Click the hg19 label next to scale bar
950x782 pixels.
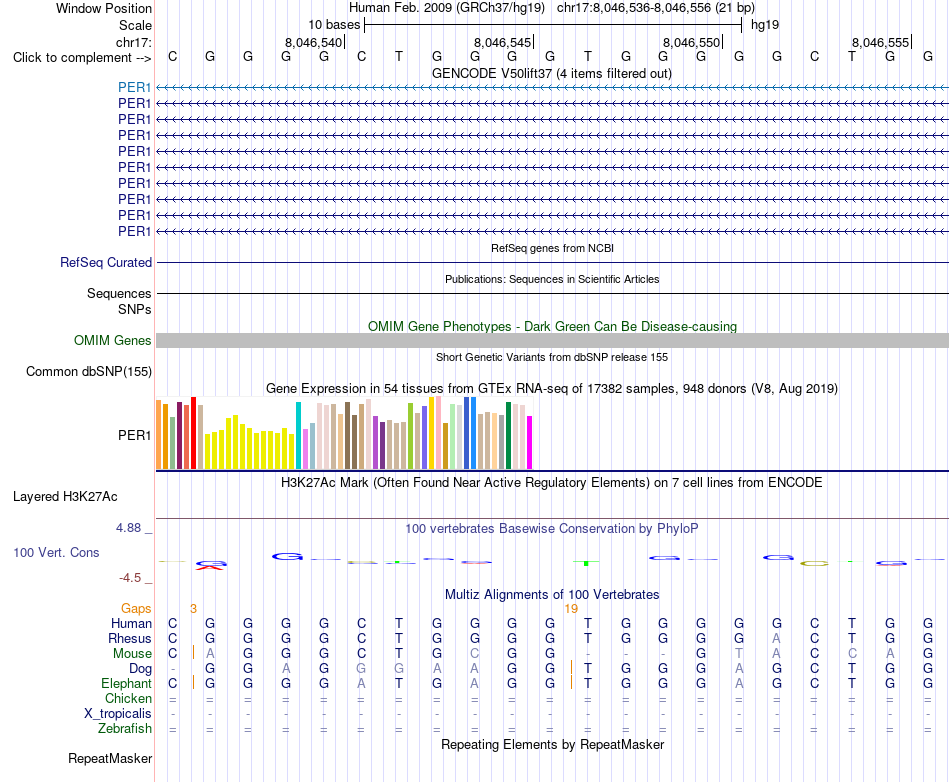765,25
